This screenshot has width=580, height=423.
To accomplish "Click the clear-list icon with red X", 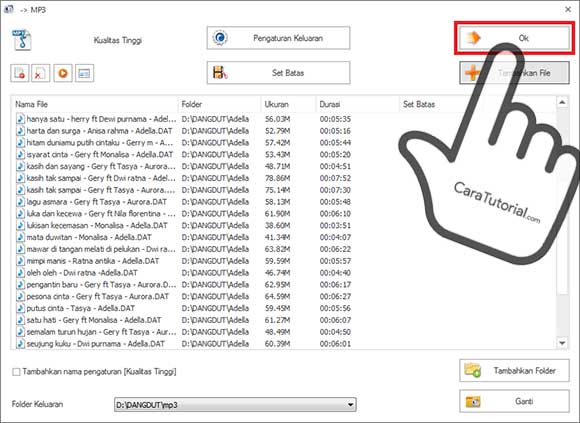I will pos(41,73).
